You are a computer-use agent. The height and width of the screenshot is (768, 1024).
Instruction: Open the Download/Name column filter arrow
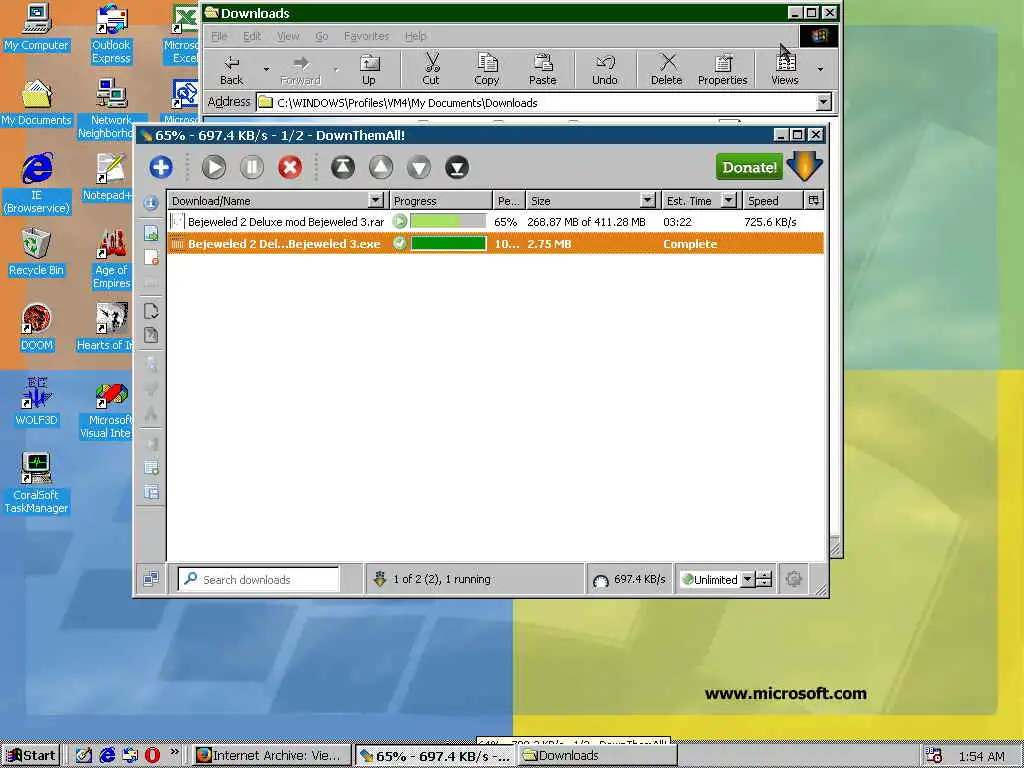(x=376, y=200)
